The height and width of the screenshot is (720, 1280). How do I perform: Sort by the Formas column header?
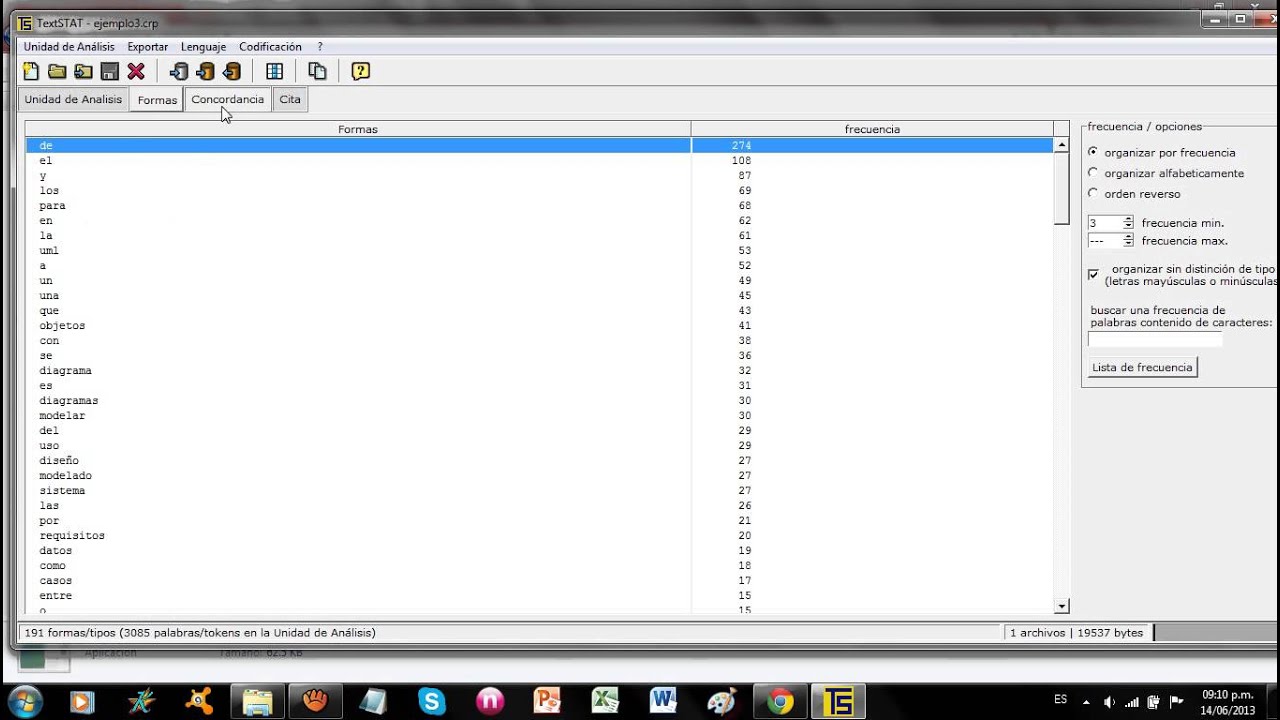[x=357, y=129]
